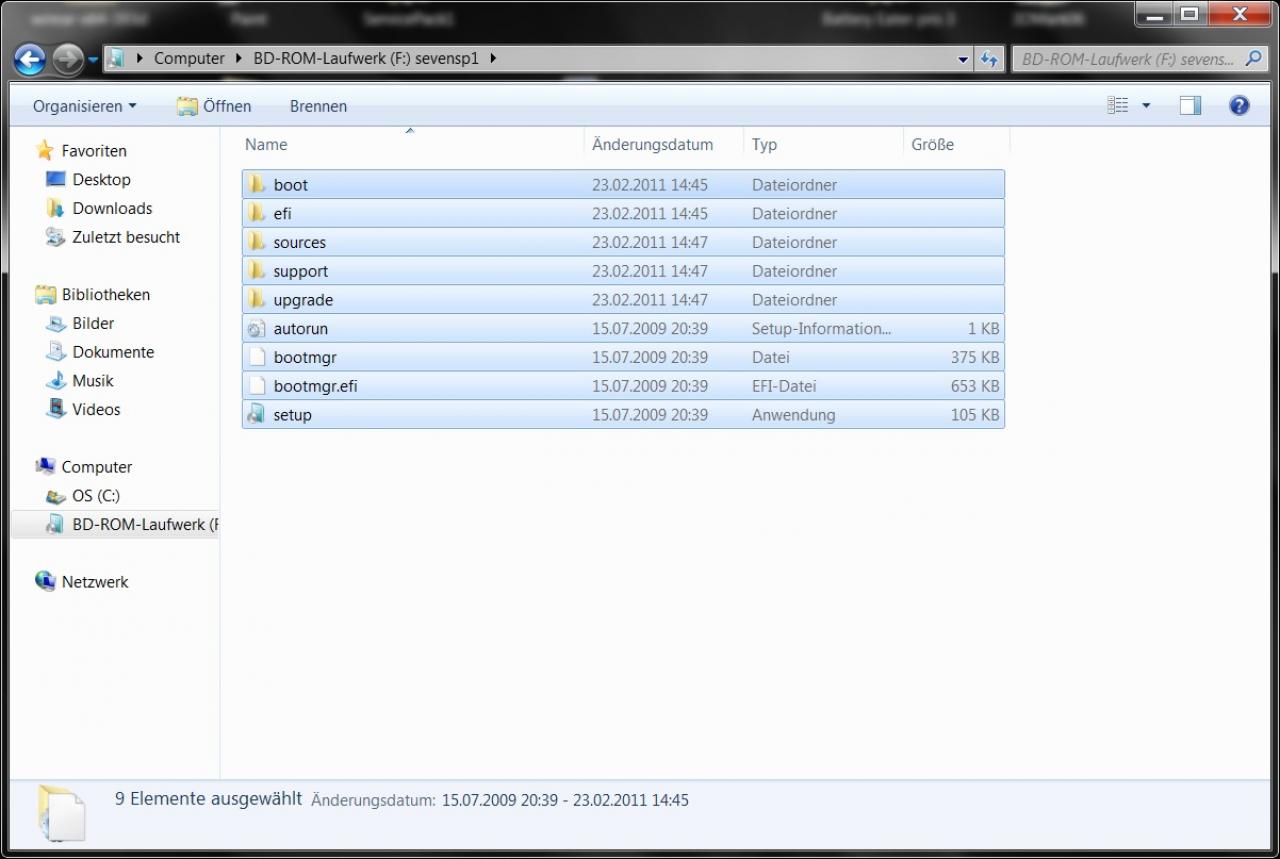This screenshot has height=859, width=1280.
Task: Click the magnifier search icon
Action: tap(1254, 59)
